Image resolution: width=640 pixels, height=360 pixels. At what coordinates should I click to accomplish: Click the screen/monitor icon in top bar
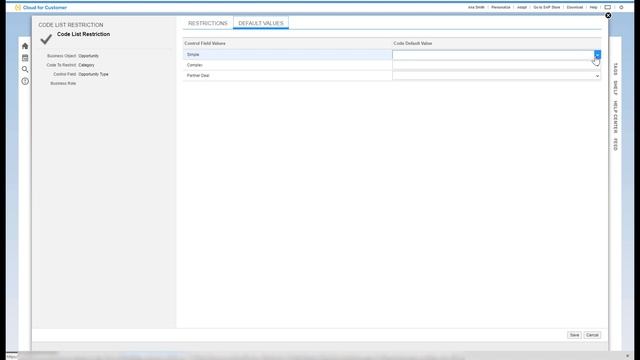click(608, 7)
